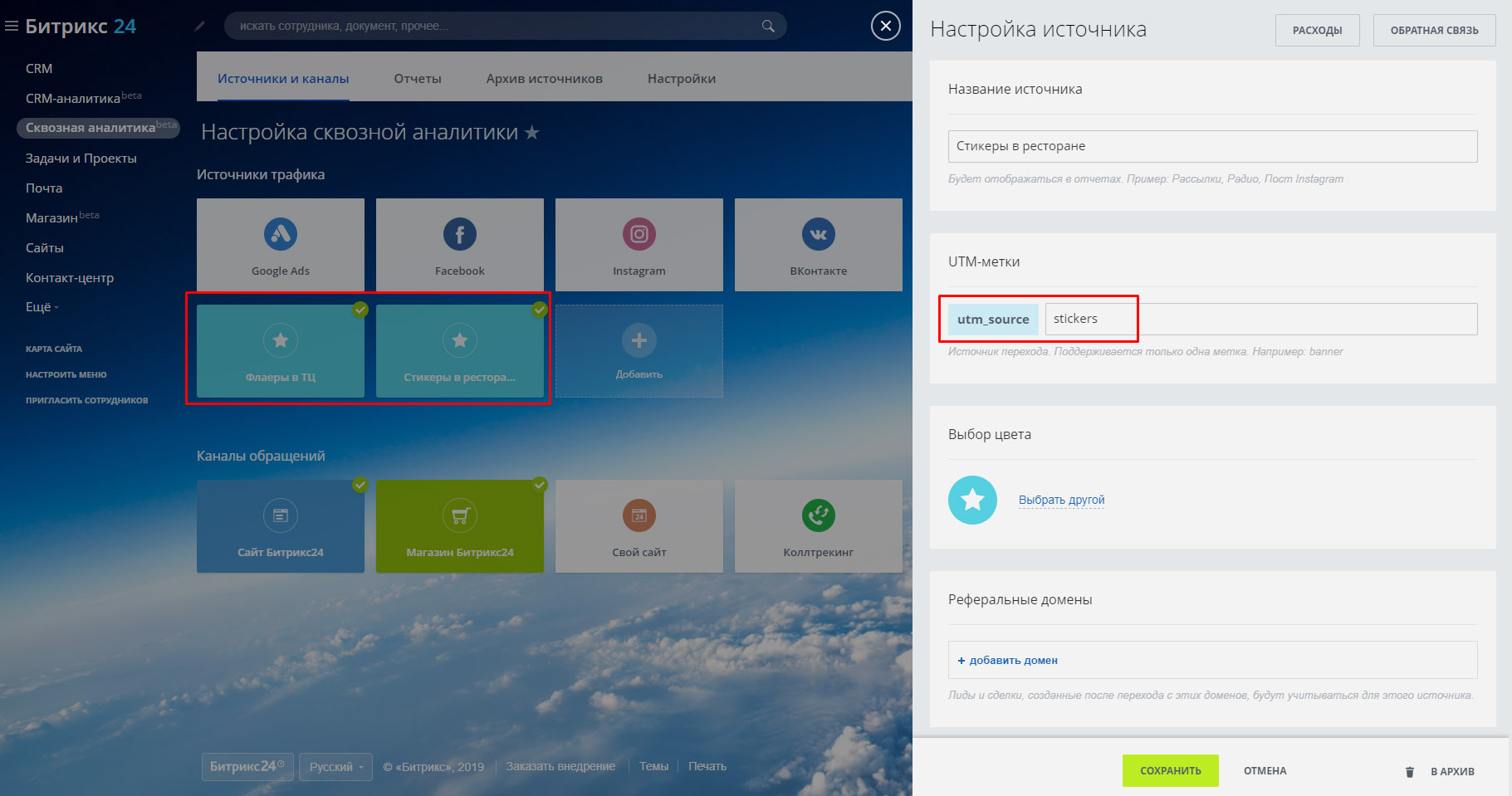Click the favorite star beside page title
Image resolution: width=1512 pixels, height=796 pixels.
[532, 132]
